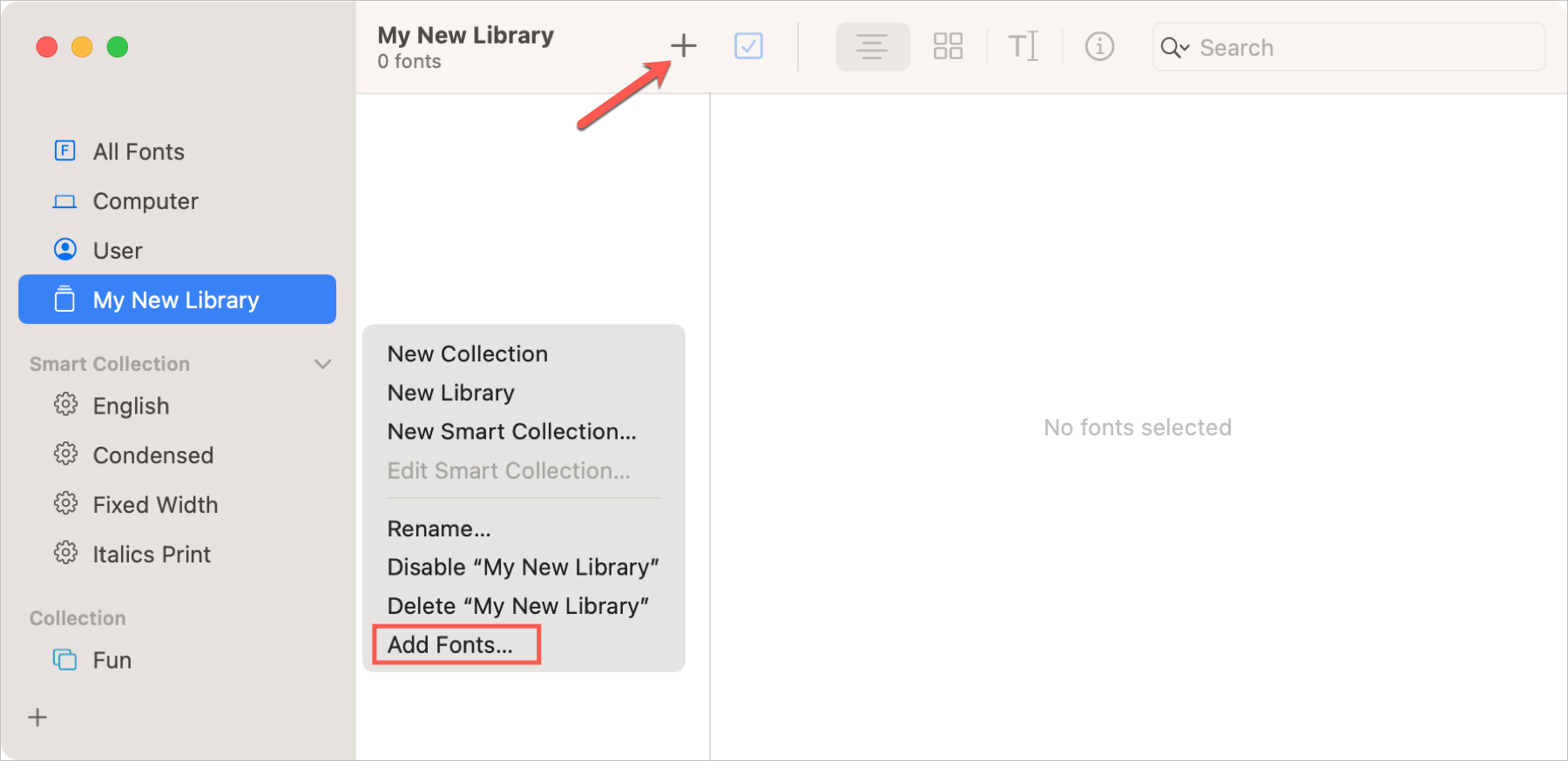Click into the Search field

coord(1348,47)
